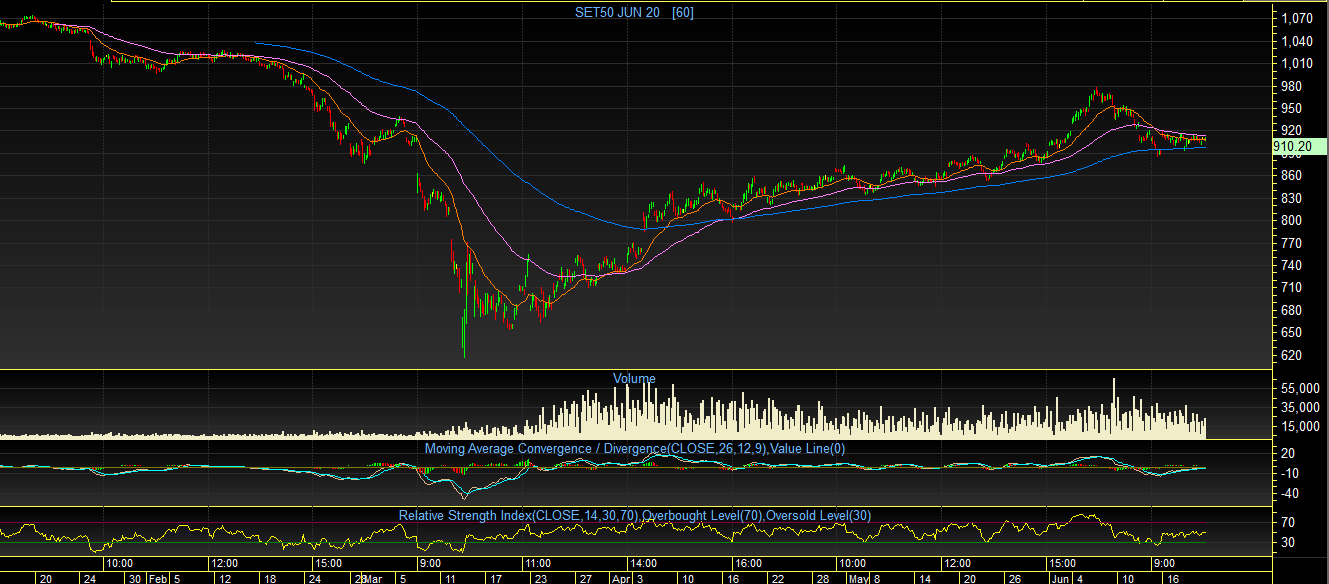
Task: Click the 35,000 volume axis label
Action: (x=1300, y=407)
